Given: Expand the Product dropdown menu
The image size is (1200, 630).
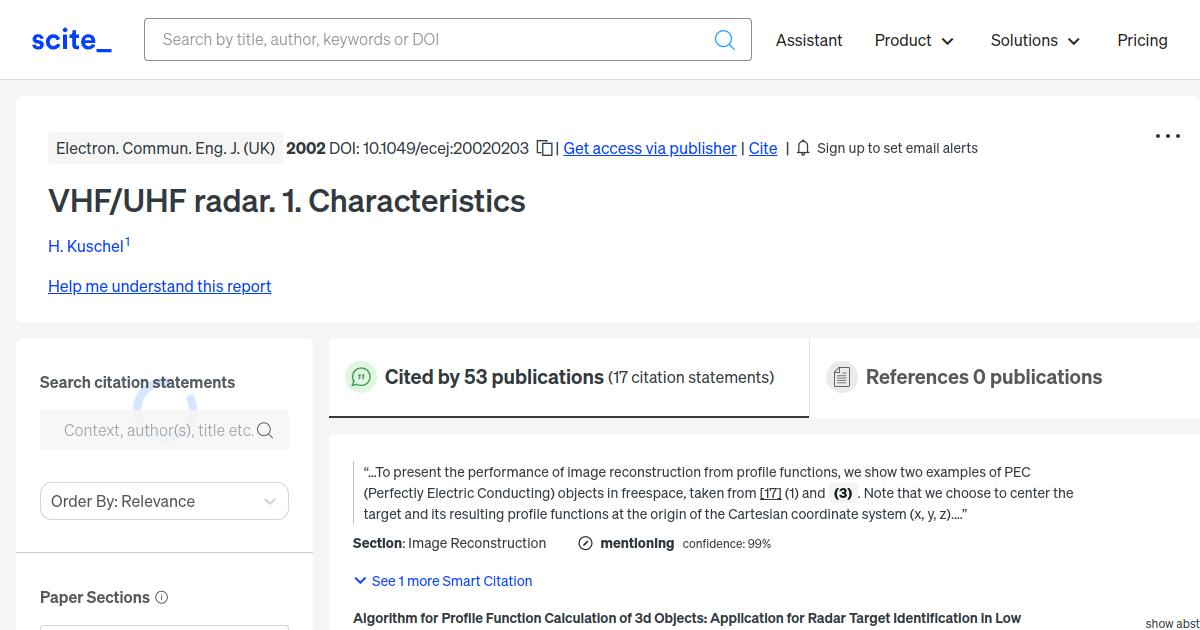Looking at the screenshot, I should point(914,40).
